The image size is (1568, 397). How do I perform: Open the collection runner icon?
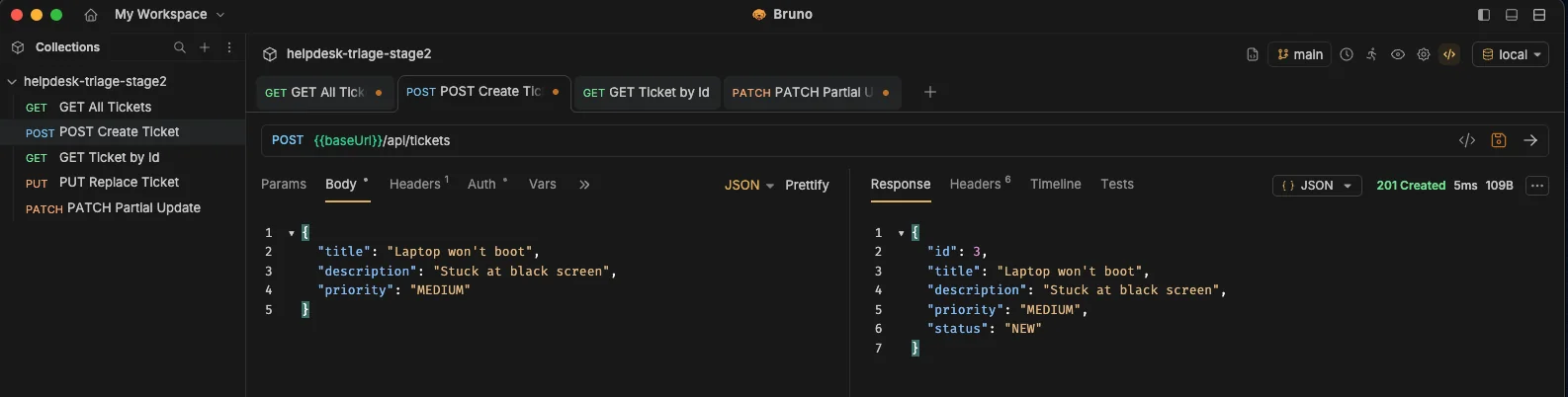click(x=1372, y=54)
